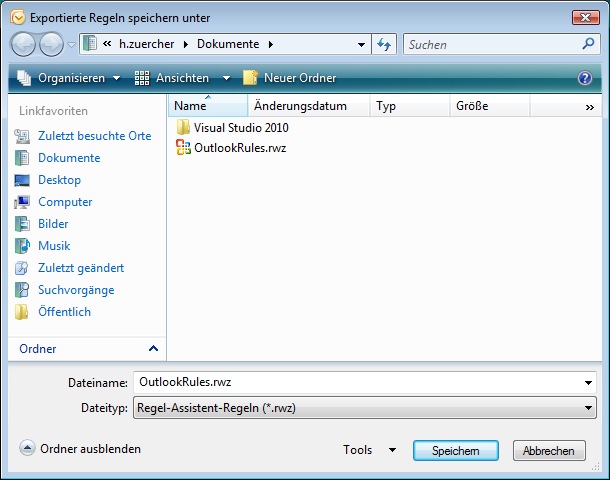Sort by Größe column header

coord(490,105)
